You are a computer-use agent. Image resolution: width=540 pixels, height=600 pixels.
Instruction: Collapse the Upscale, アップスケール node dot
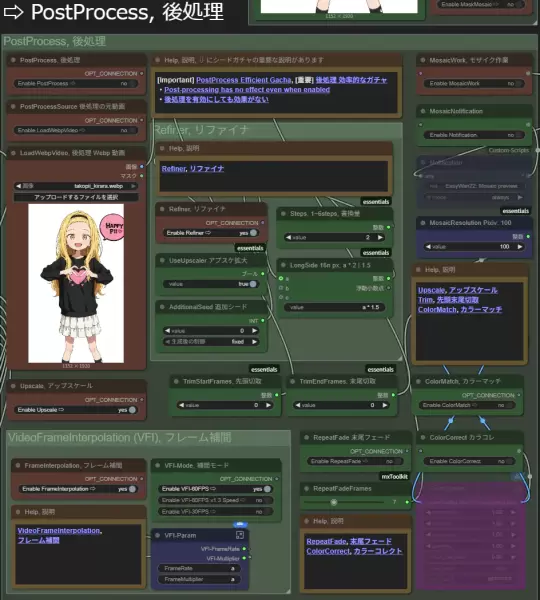(13, 386)
